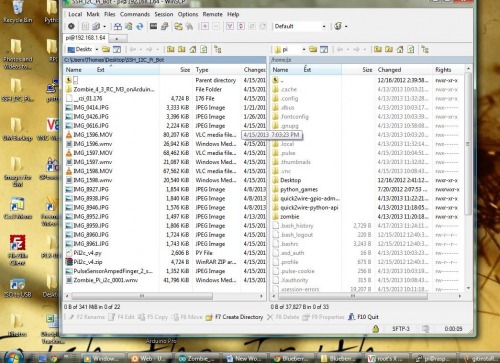Viewport: 500px width, 363px height.
Task: Select the pi@192.168.1.64 session tab
Action: (x=85, y=38)
